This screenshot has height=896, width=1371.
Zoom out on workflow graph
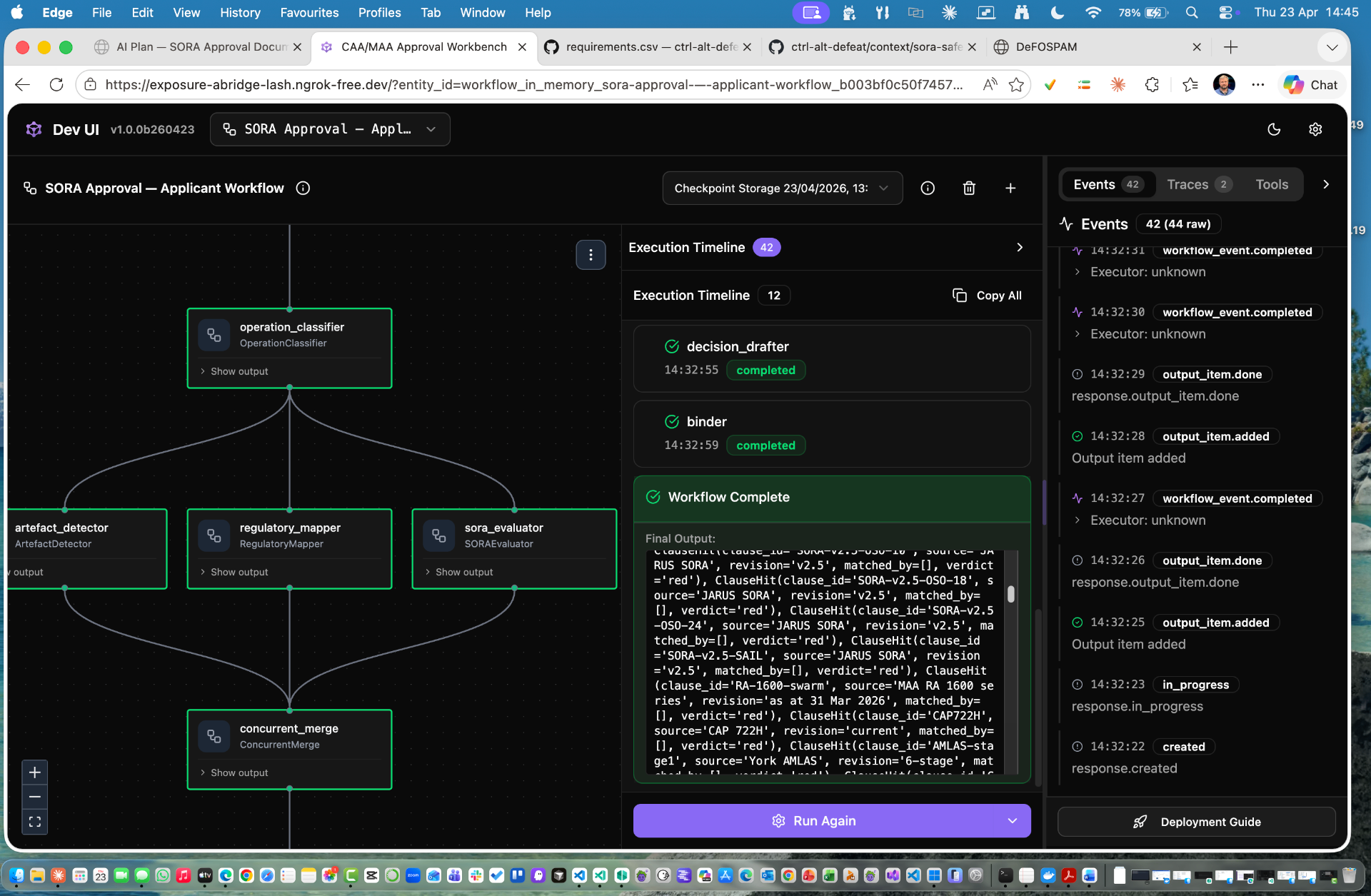(x=34, y=797)
